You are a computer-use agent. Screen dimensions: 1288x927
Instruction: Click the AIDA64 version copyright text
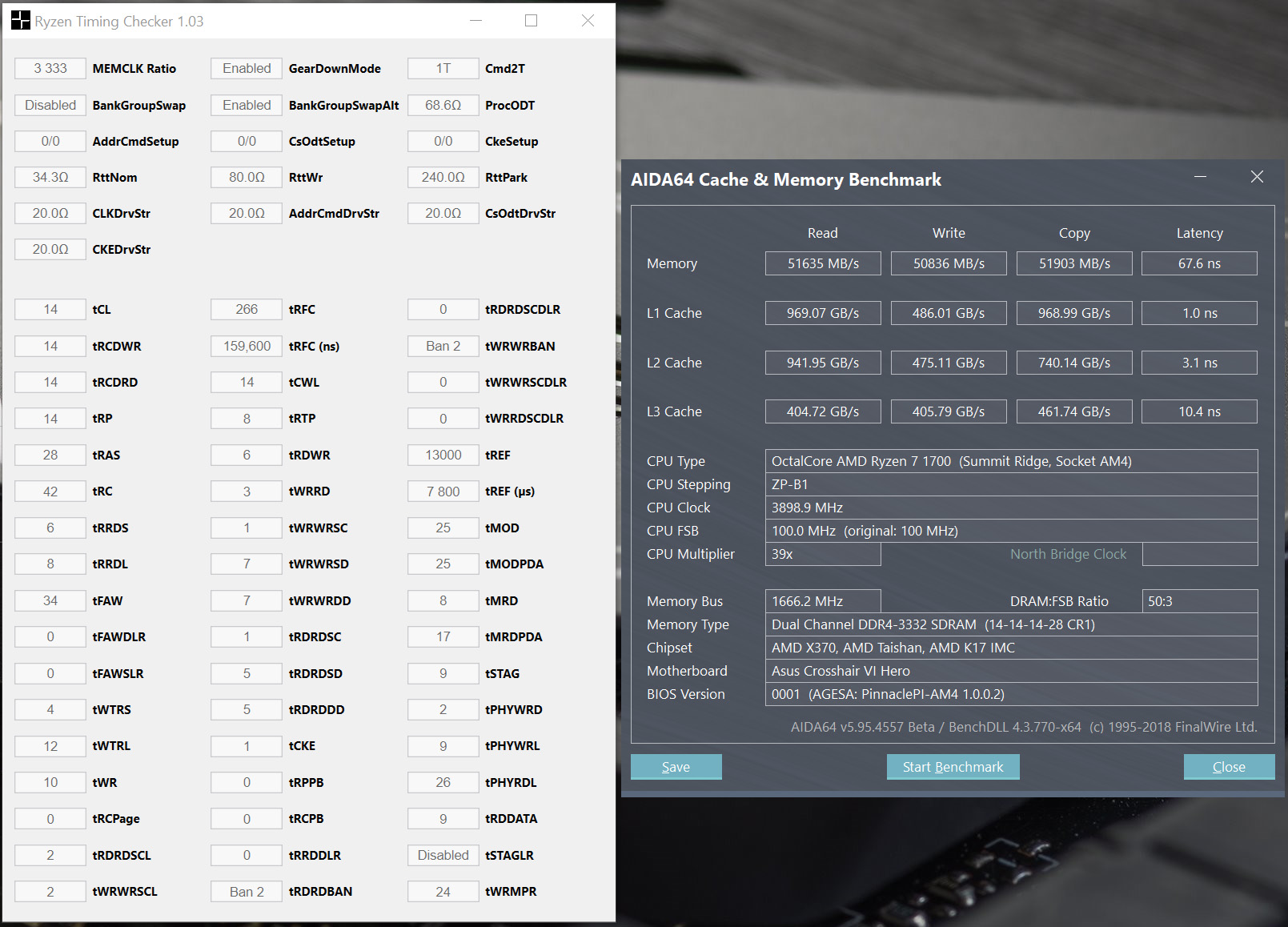1024,727
